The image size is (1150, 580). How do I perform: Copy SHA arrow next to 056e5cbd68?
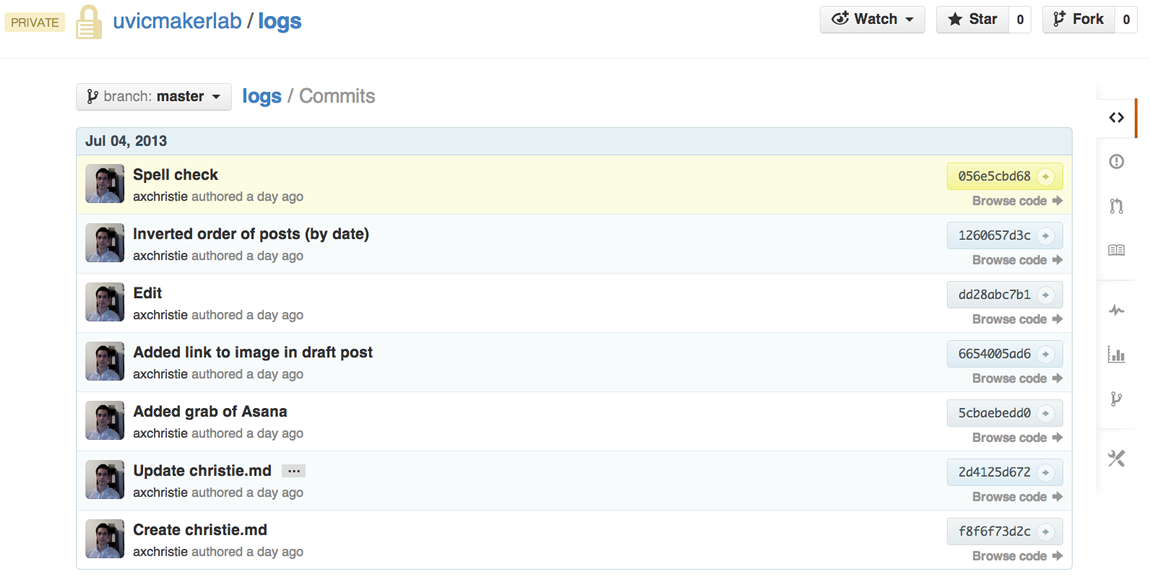pos(1045,177)
